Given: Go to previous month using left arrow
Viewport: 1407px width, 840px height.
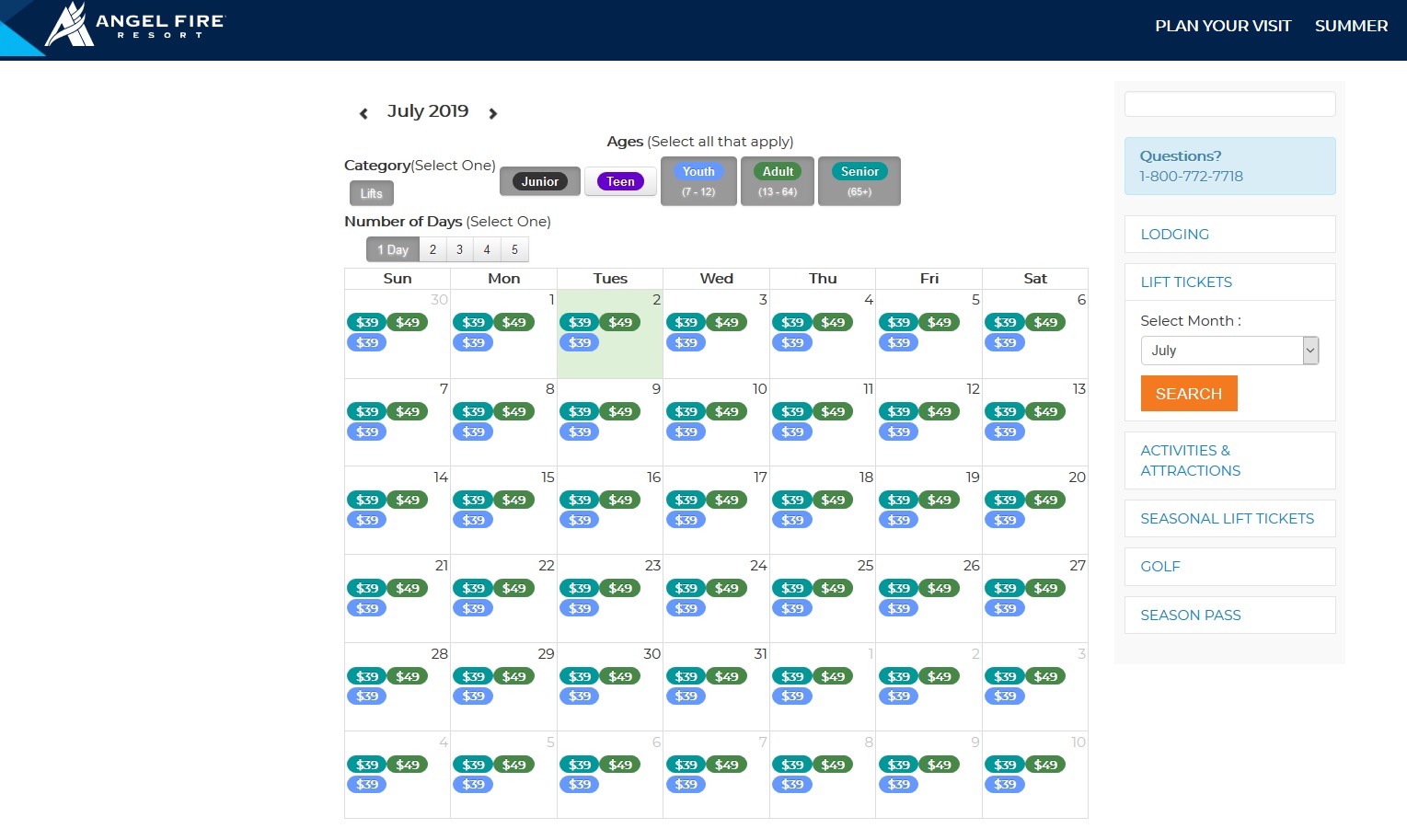Looking at the screenshot, I should (363, 113).
